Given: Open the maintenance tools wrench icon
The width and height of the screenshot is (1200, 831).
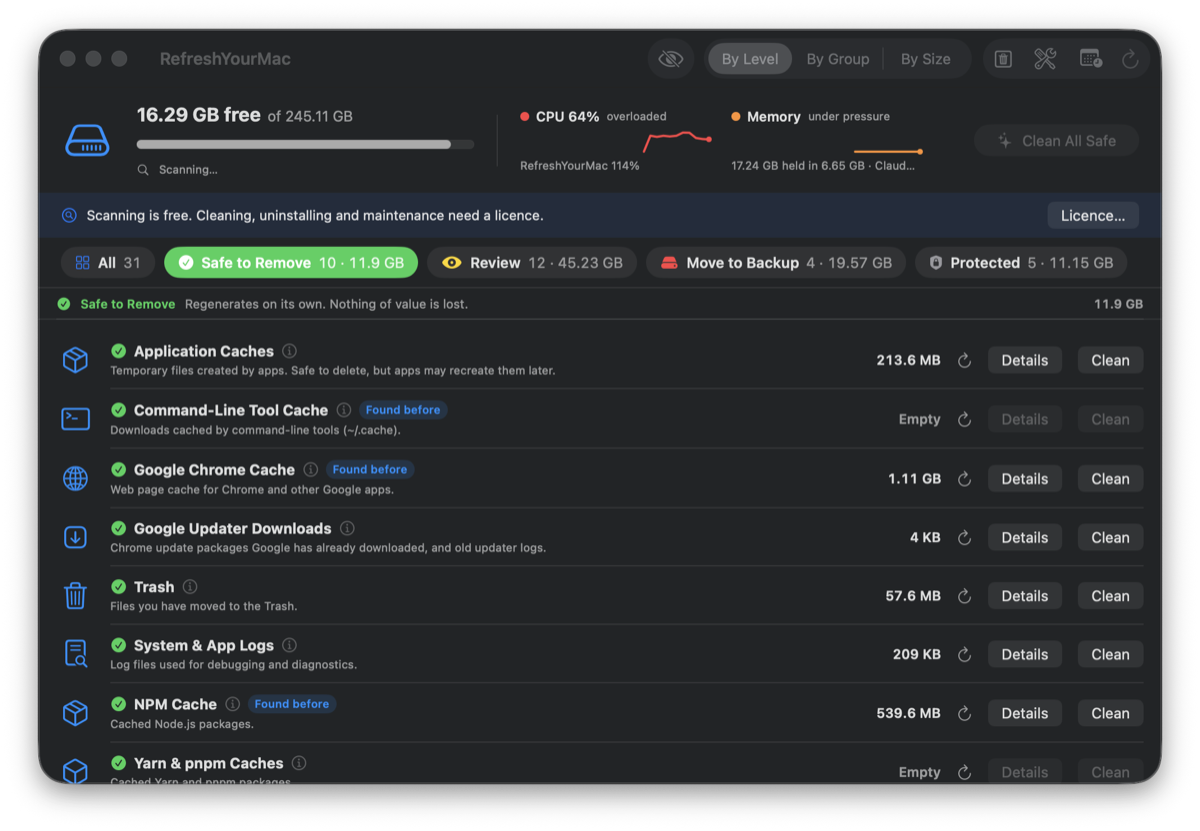Looking at the screenshot, I should click(x=1045, y=59).
